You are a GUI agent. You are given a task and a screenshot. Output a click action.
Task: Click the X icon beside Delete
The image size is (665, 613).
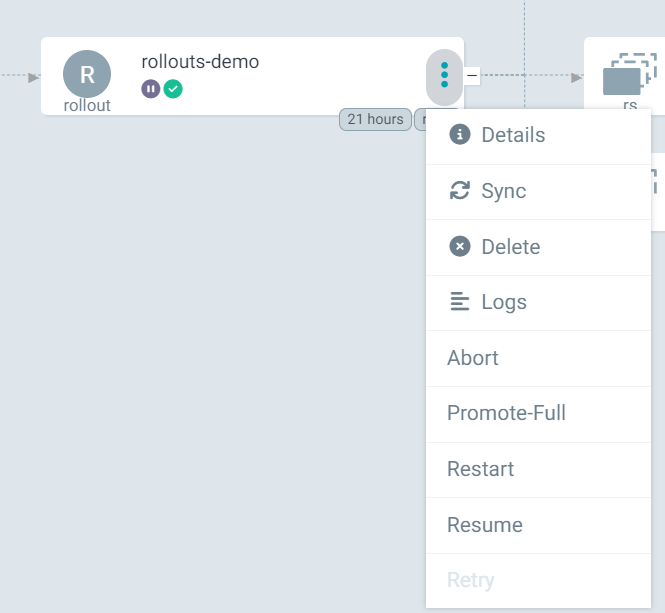(x=460, y=247)
